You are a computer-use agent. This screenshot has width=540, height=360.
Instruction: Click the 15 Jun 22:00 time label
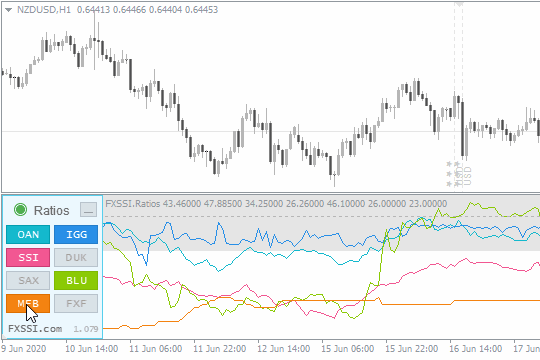412,349
